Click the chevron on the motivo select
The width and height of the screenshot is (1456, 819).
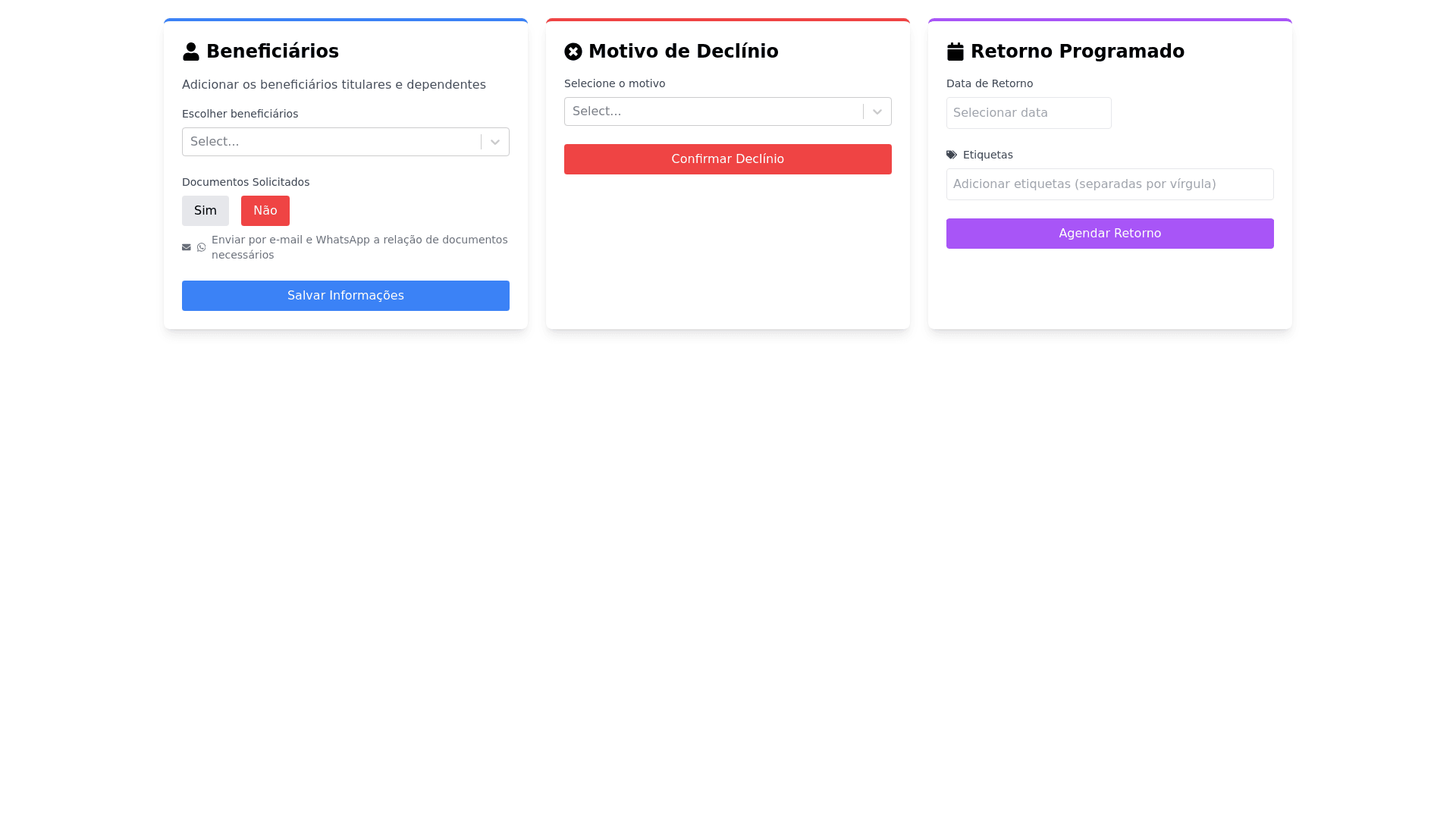877,111
